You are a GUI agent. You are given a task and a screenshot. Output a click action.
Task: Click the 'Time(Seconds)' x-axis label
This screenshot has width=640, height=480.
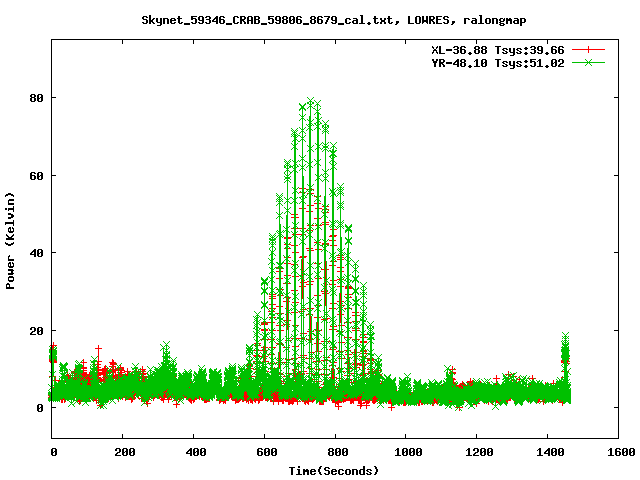click(x=334, y=471)
